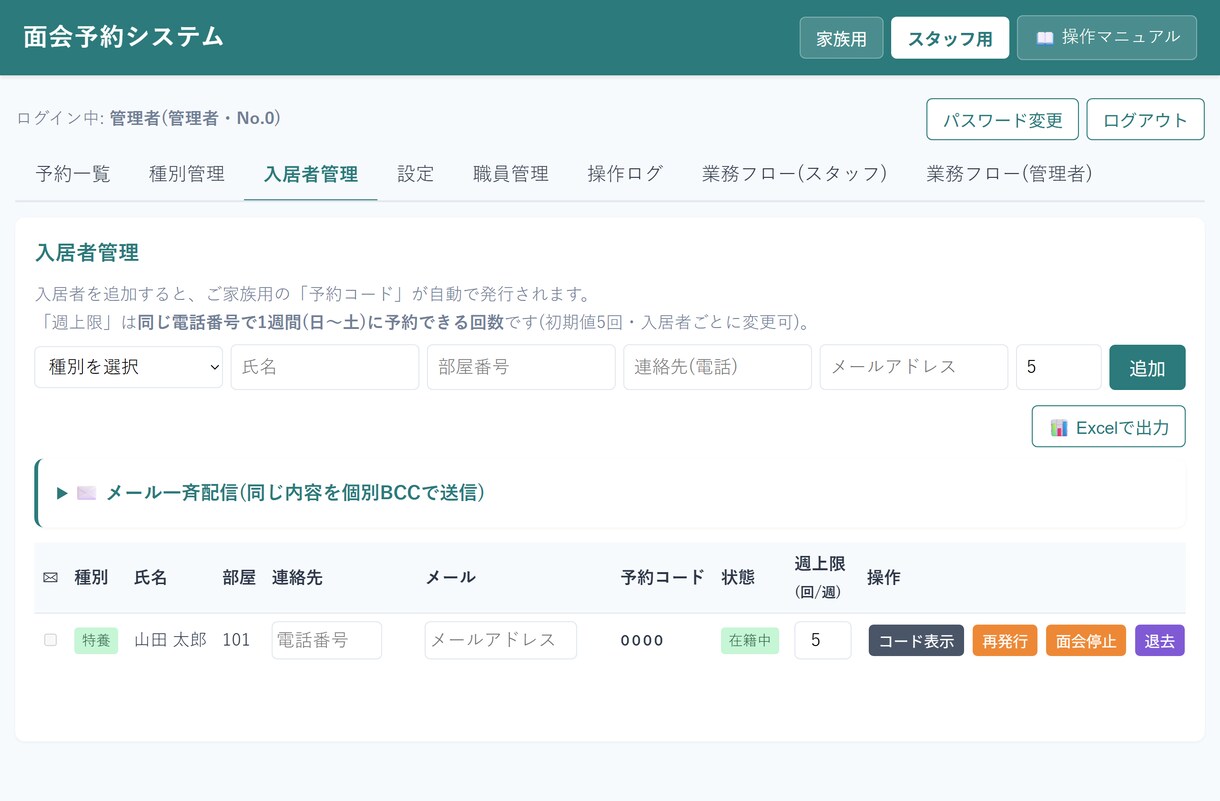Viewport: 1220px width, 801px height.
Task: Click the 特養 type badge
Action: coord(96,640)
